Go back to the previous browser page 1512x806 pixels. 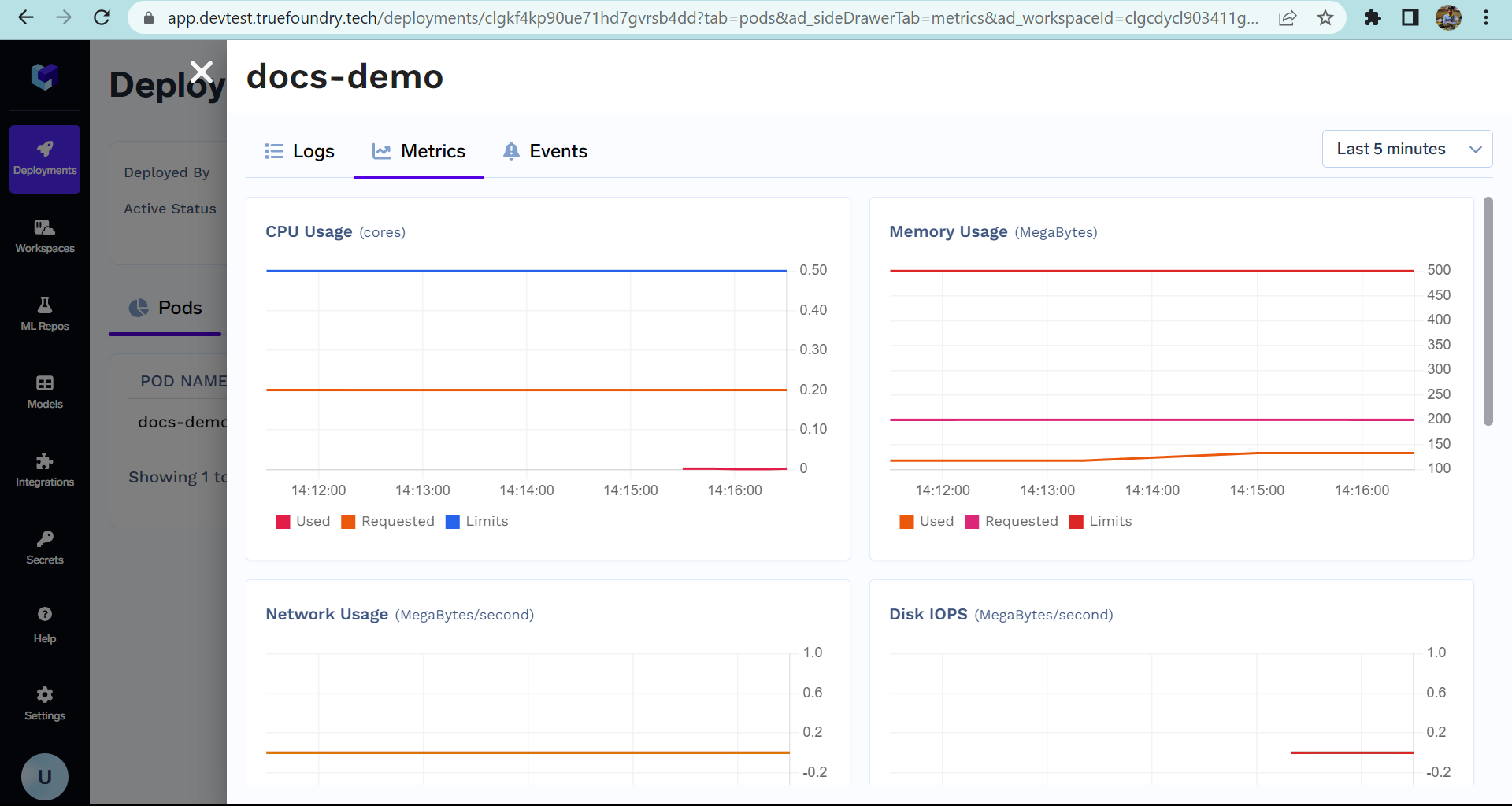[26, 17]
